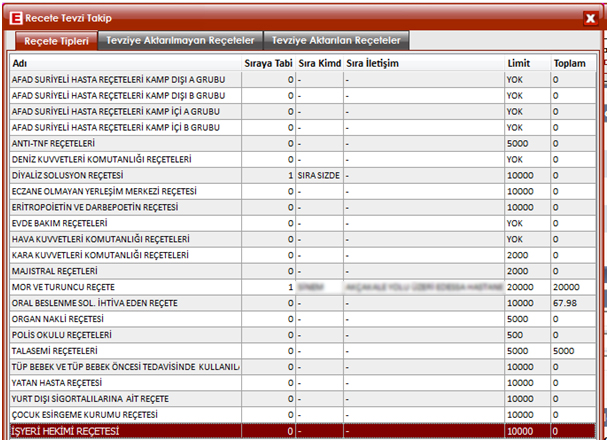The image size is (609, 442).
Task: Click the SIRA SIZDE cell
Action: [318, 176]
